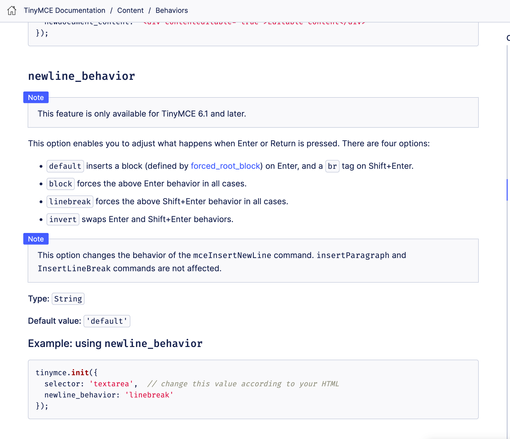The height and width of the screenshot is (439, 510).
Task: Click the 'block' inline code term
Action: 60,184
